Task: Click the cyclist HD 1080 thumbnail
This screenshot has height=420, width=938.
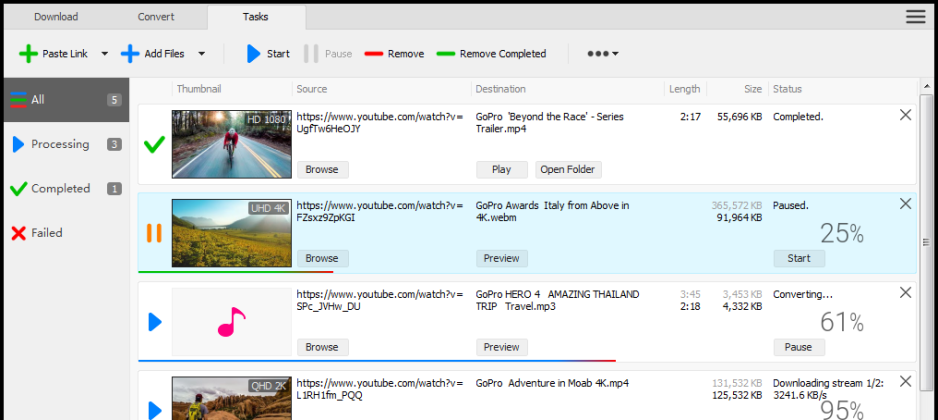Action: coord(232,144)
